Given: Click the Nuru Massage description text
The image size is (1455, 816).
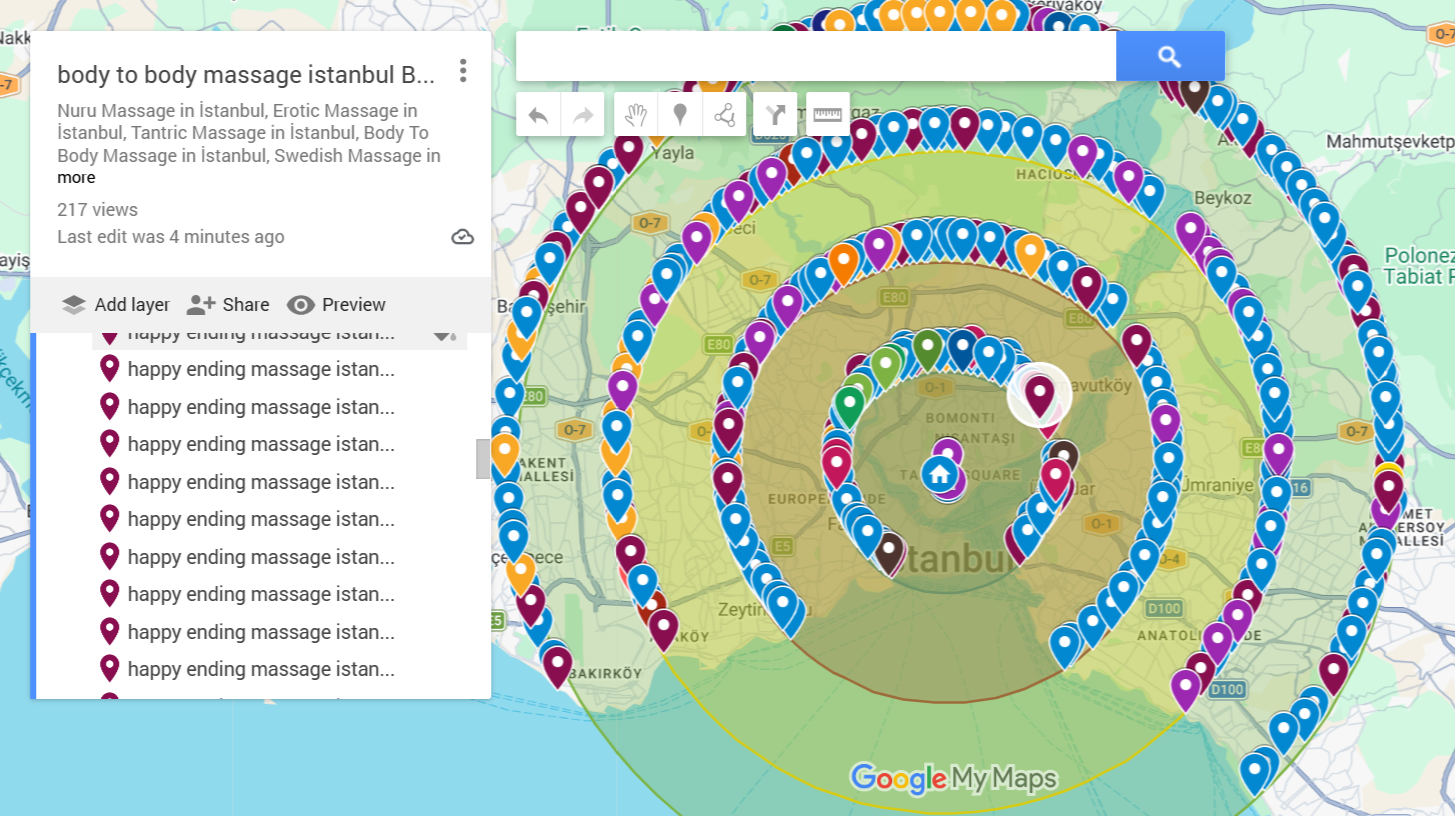Looking at the screenshot, I should (249, 133).
